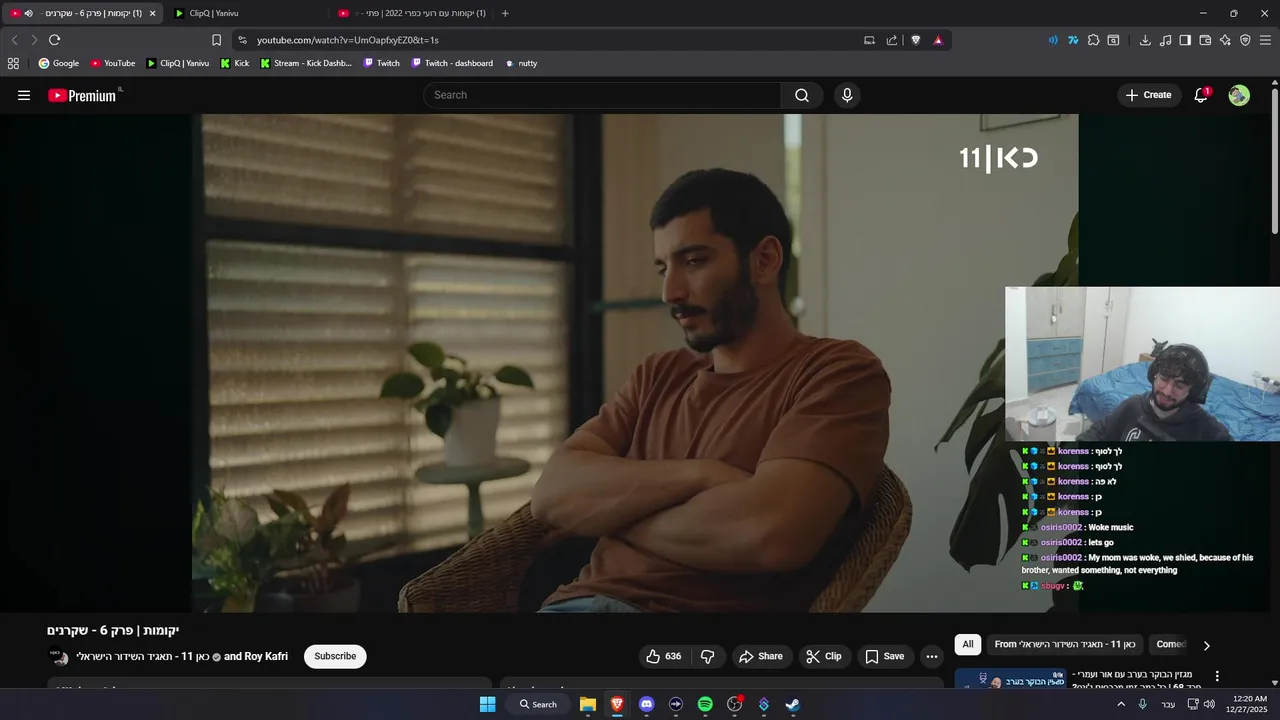This screenshot has height=720, width=1280.
Task: Open Discord from the taskbar
Action: 646,704
